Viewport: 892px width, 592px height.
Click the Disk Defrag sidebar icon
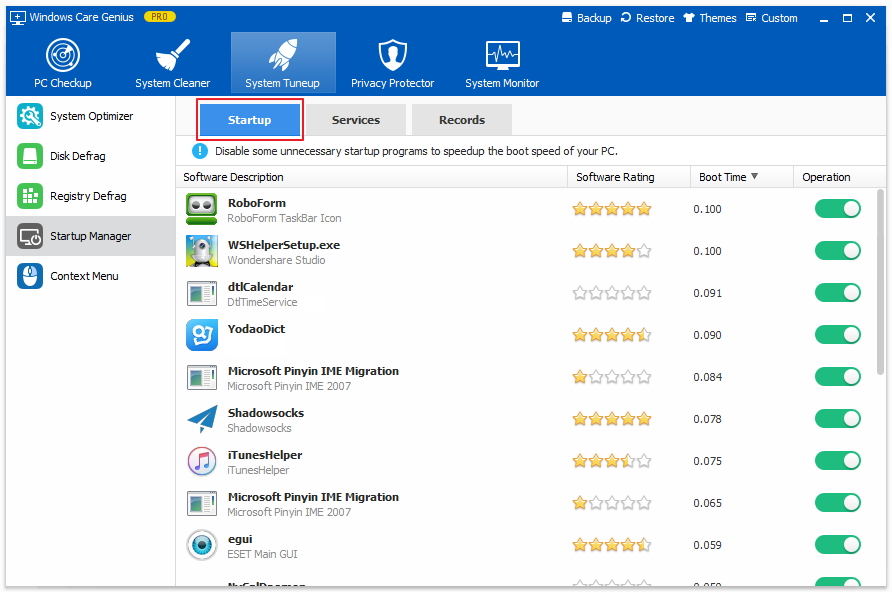30,156
